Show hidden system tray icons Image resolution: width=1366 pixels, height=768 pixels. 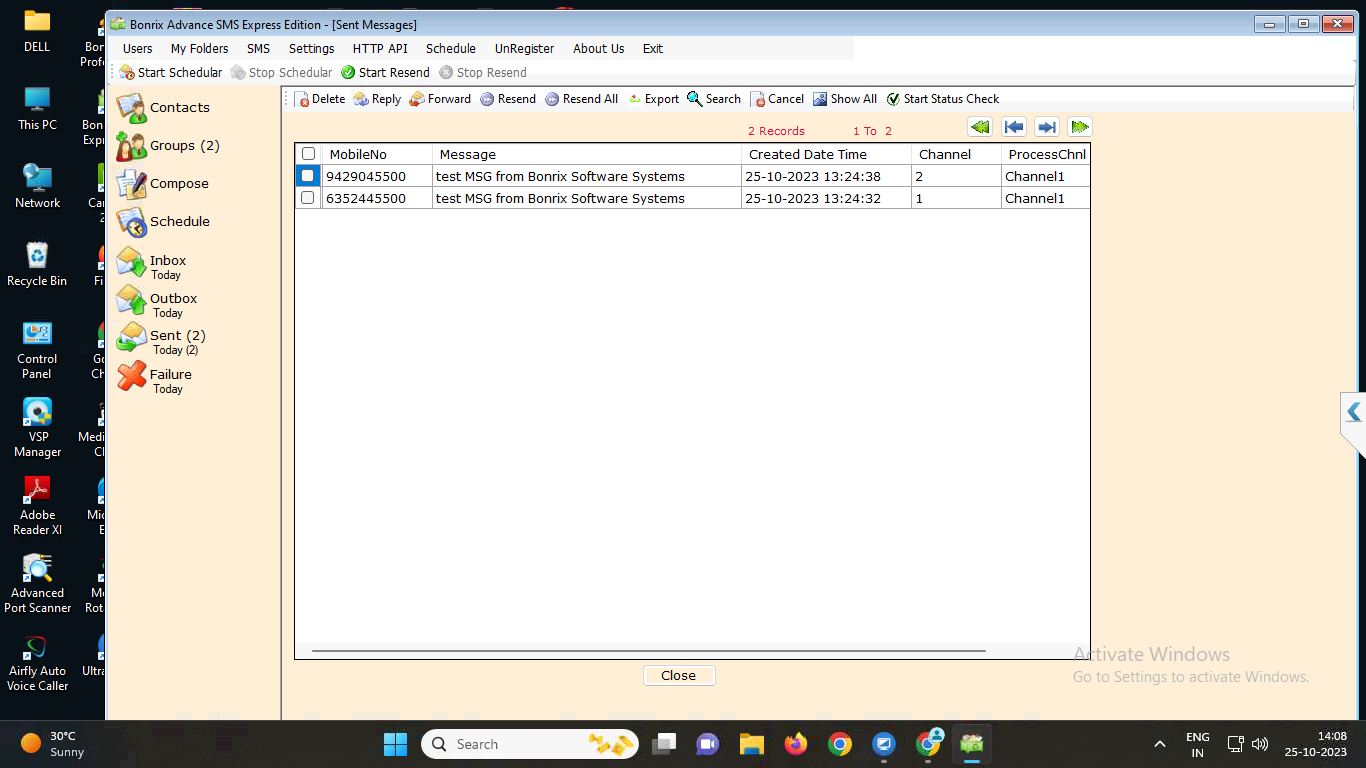pyautogui.click(x=1160, y=744)
